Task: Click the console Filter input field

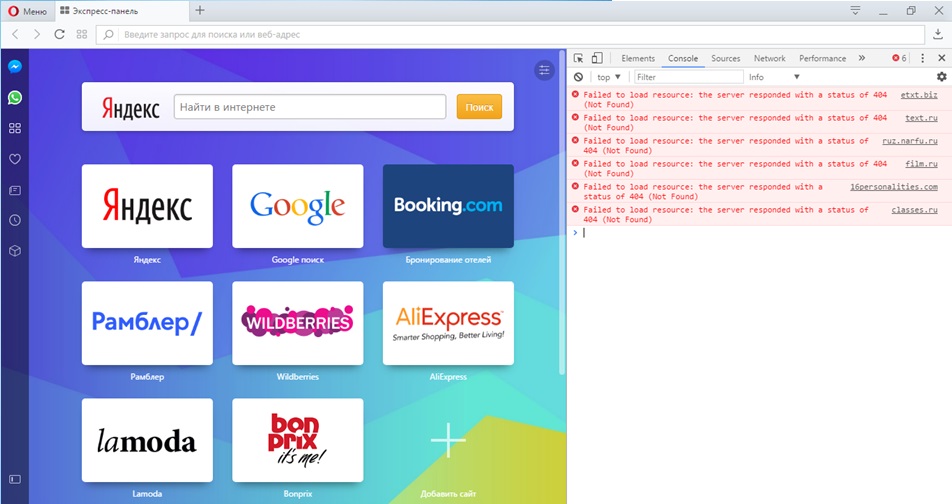Action: coord(688,77)
